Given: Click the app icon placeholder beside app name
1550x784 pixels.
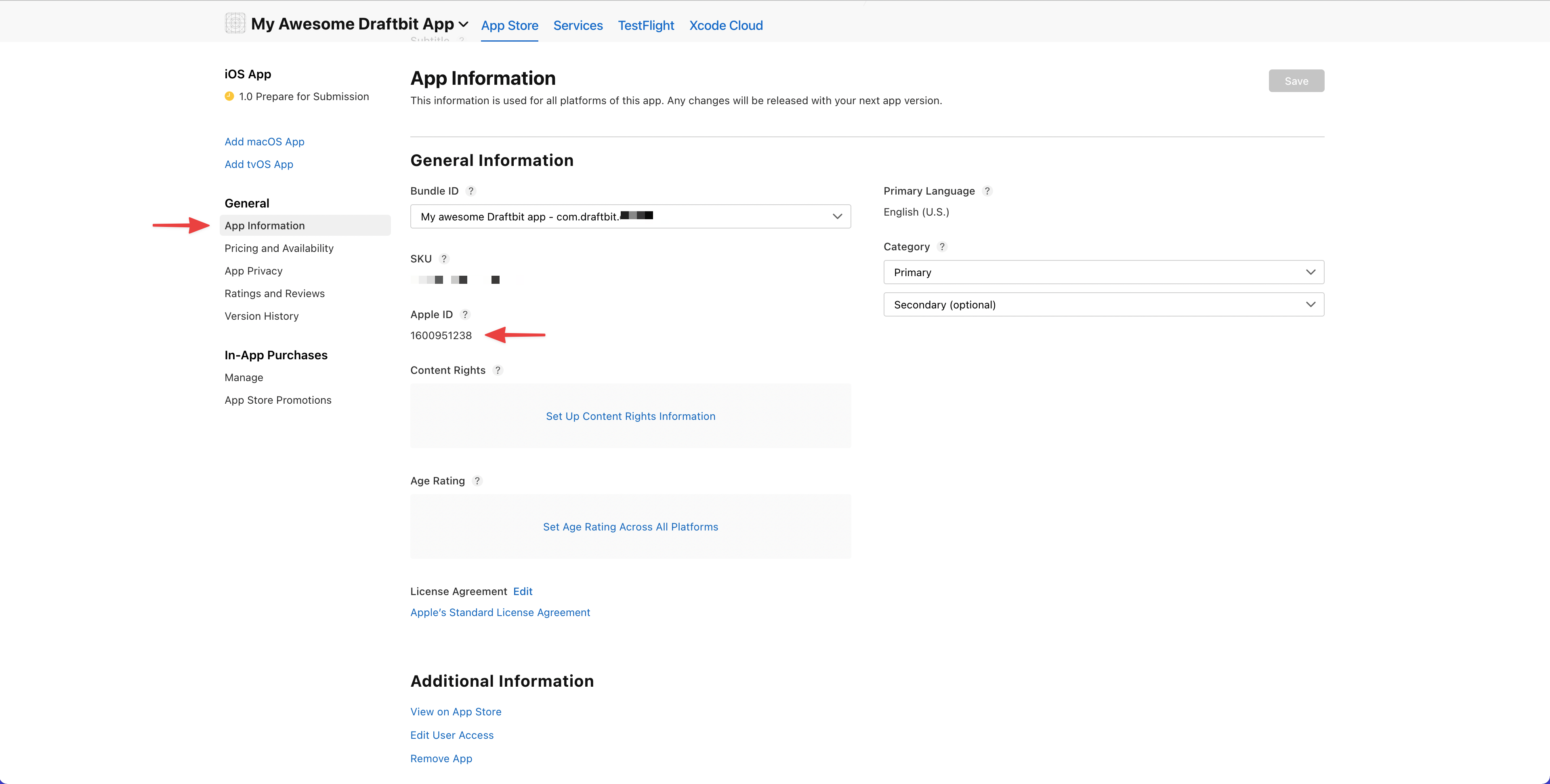Looking at the screenshot, I should coord(235,23).
